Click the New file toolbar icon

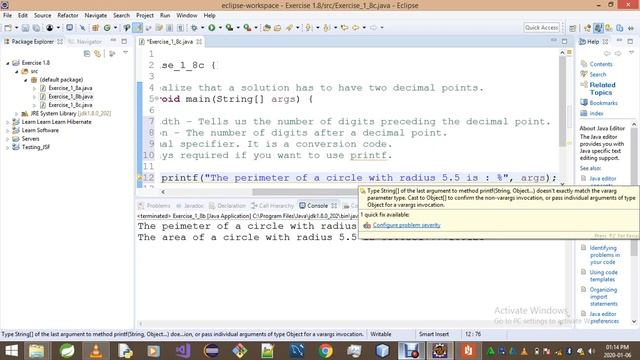tap(8, 28)
